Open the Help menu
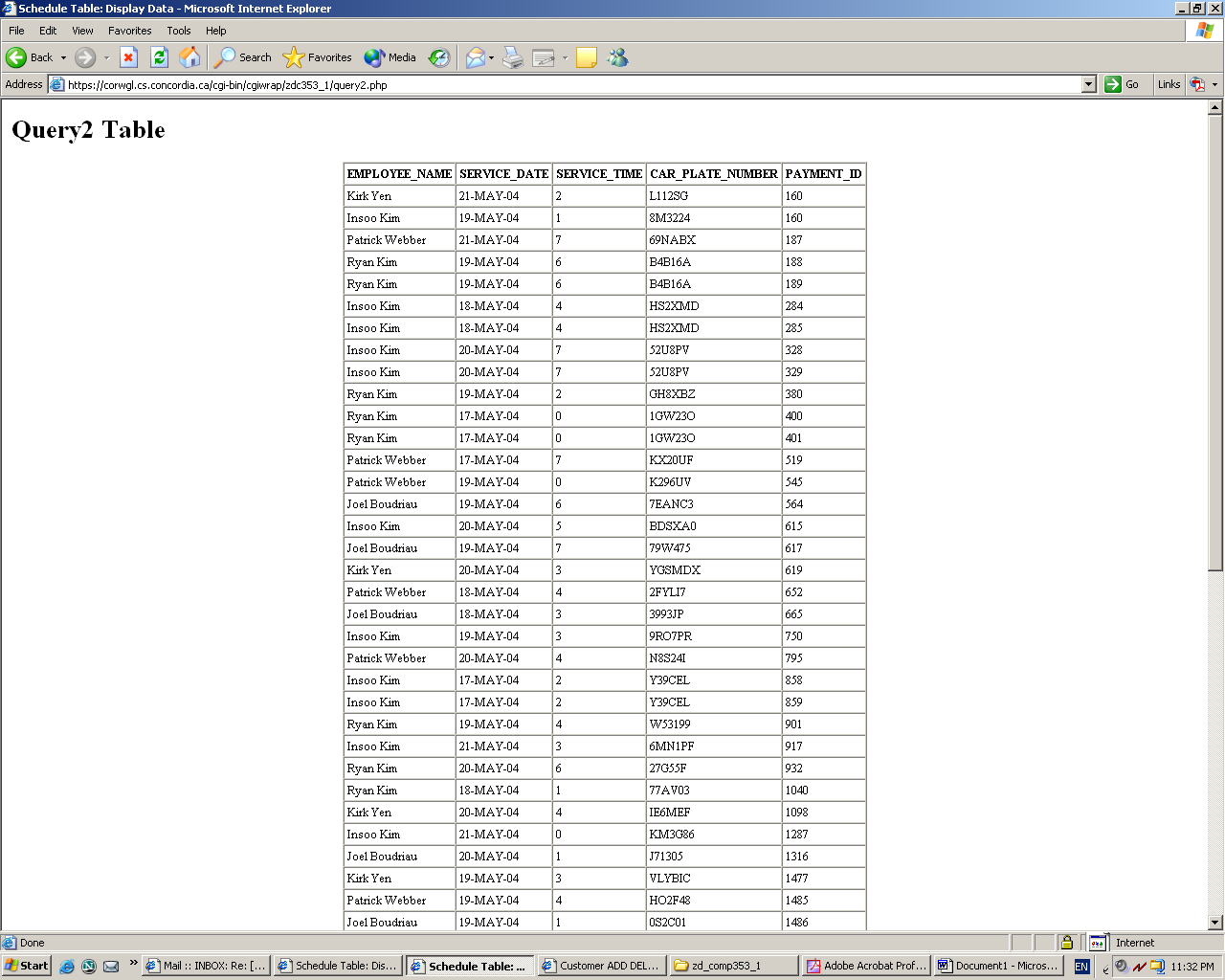This screenshot has width=1225, height=980. click(x=216, y=31)
